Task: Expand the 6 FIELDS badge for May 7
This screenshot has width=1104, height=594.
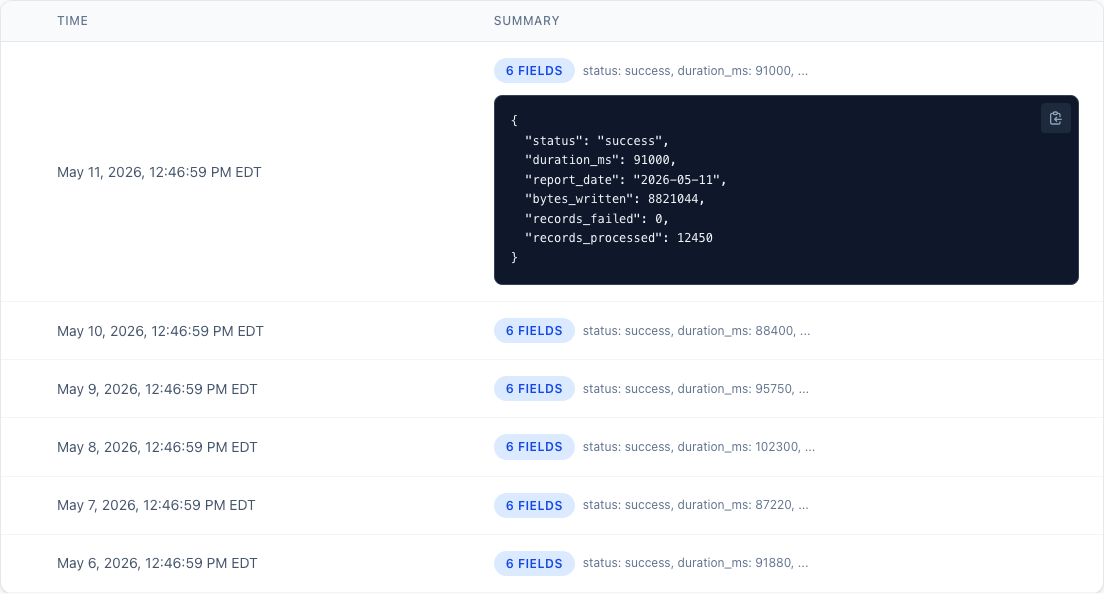Action: tap(534, 505)
